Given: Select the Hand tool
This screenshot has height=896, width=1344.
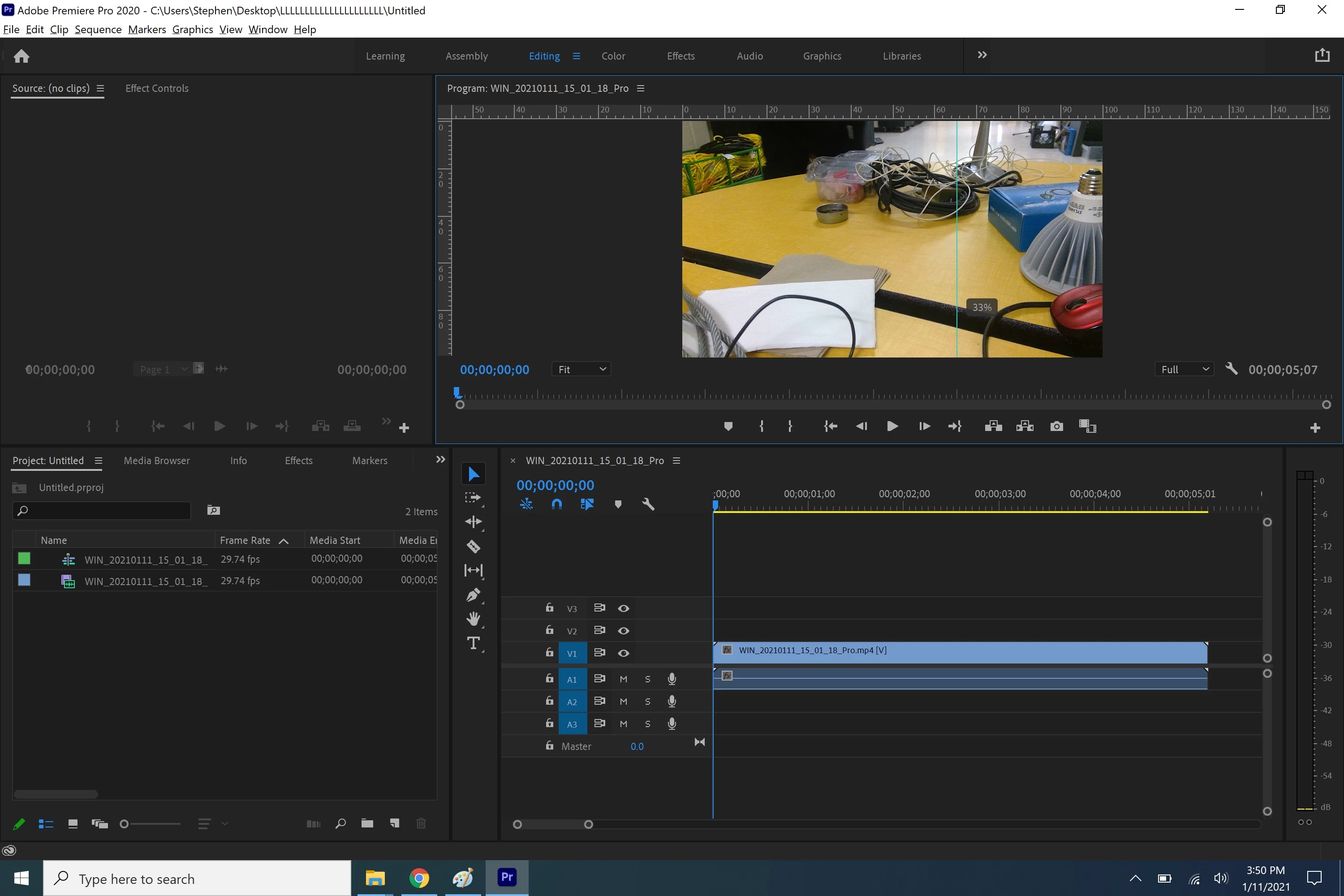Looking at the screenshot, I should tap(473, 619).
